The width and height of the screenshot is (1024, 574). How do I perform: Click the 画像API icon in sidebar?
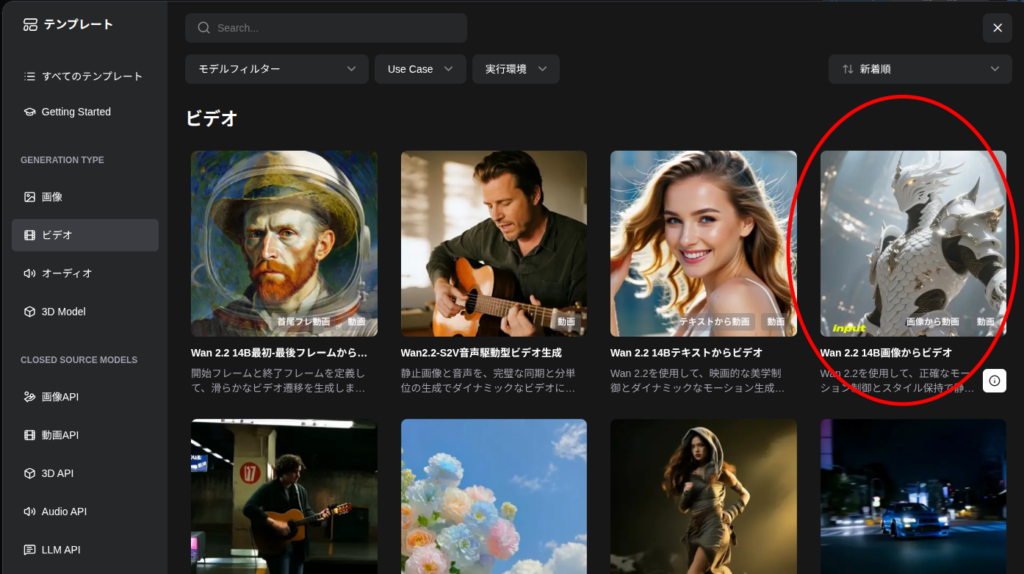pos(30,397)
